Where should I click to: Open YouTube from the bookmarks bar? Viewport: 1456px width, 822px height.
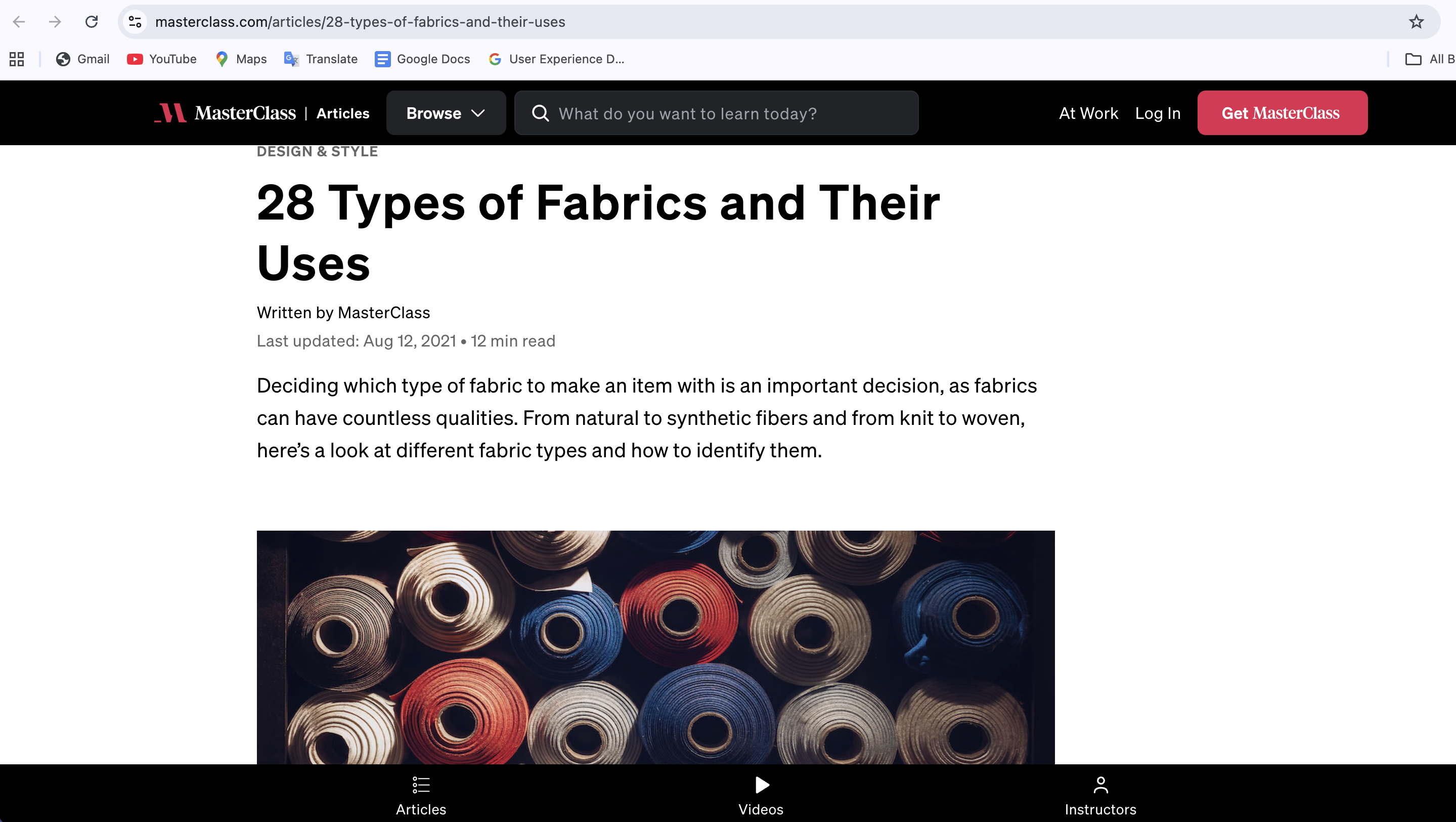coord(162,59)
